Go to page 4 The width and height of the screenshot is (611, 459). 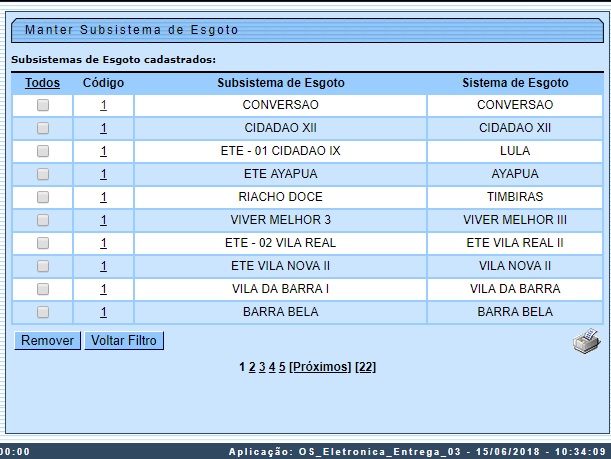pos(272,367)
